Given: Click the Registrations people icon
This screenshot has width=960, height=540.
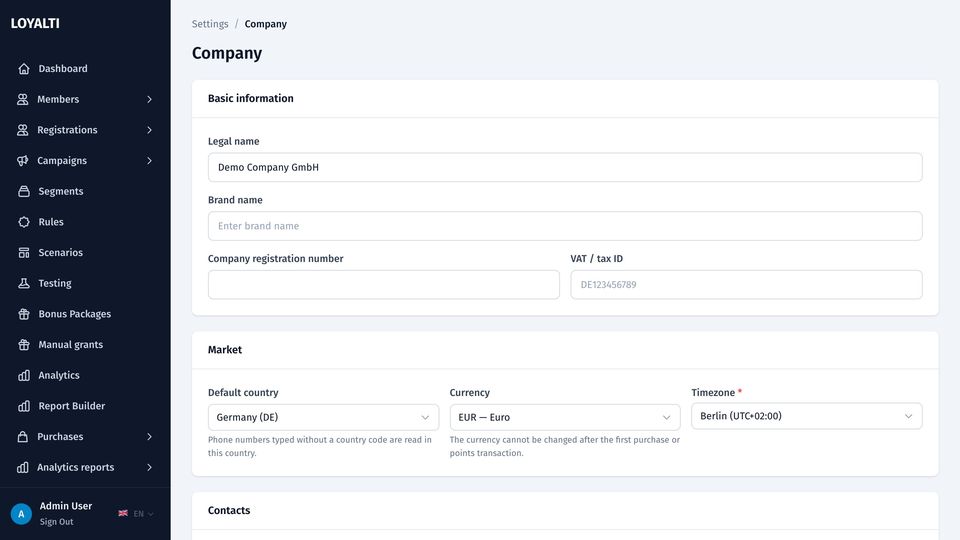Looking at the screenshot, I should (x=23, y=130).
